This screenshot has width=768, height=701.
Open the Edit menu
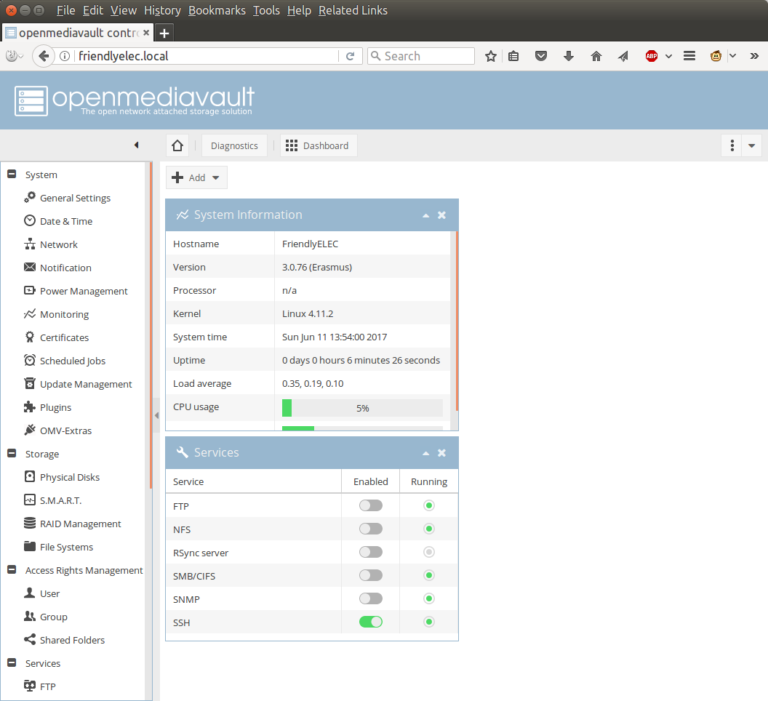click(93, 10)
